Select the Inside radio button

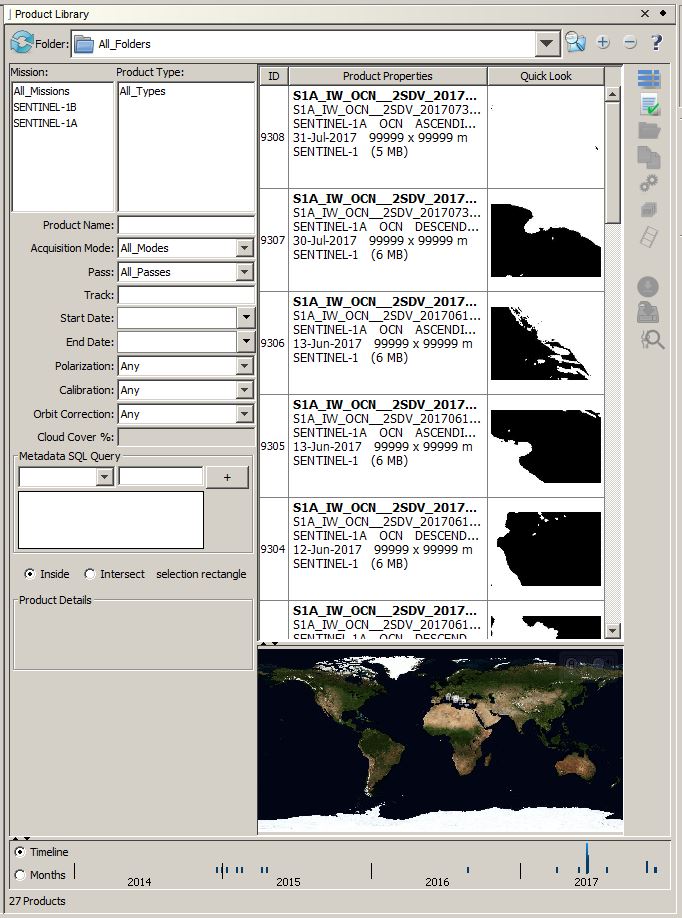[29, 574]
